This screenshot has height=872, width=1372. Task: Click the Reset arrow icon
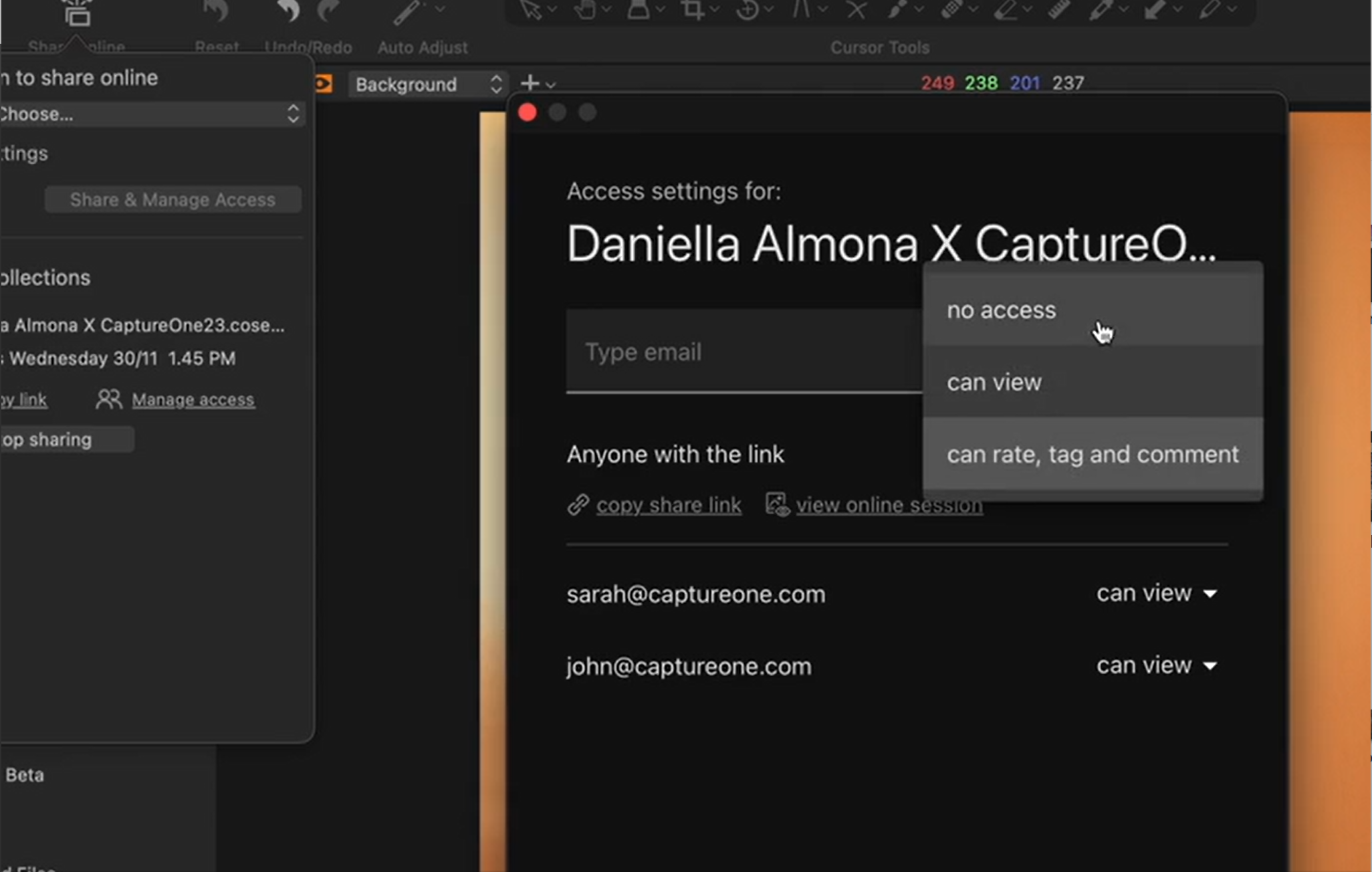click(216, 11)
